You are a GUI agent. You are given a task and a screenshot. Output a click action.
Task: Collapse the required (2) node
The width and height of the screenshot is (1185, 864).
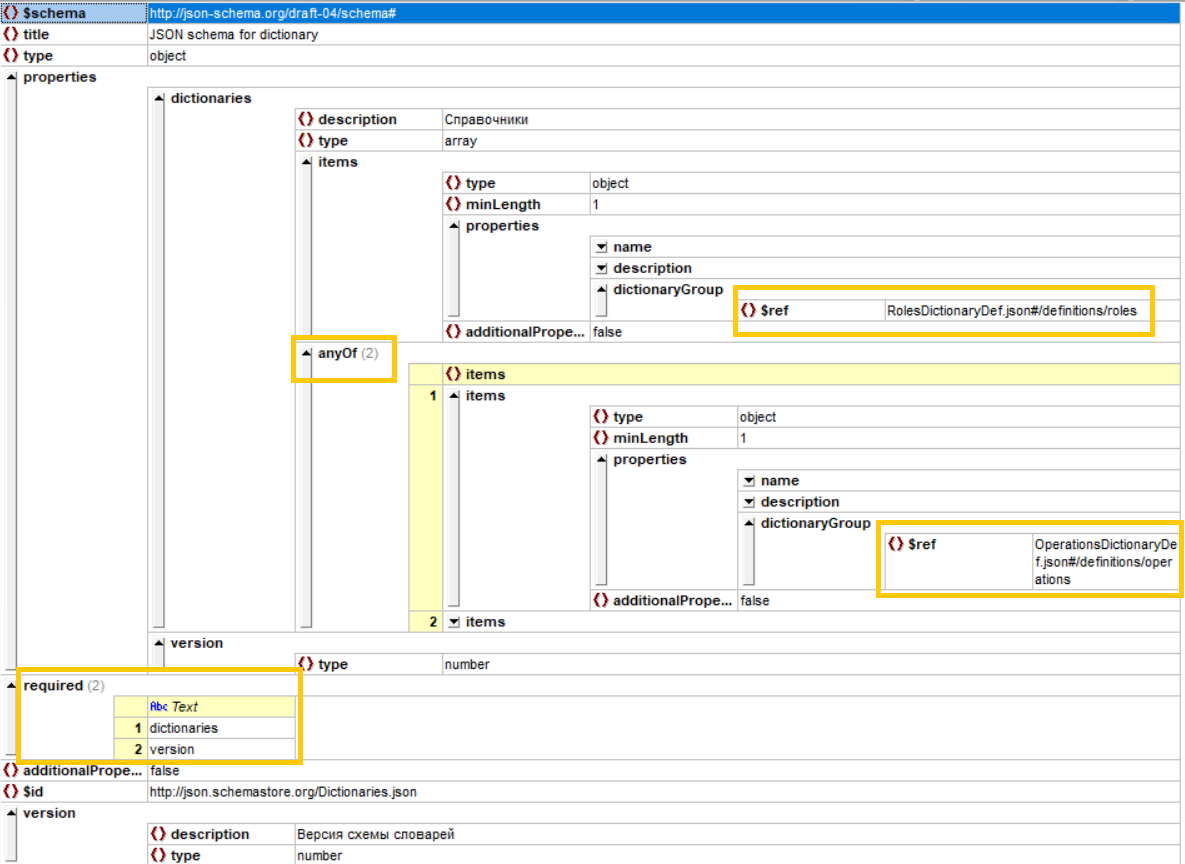[x=11, y=686]
